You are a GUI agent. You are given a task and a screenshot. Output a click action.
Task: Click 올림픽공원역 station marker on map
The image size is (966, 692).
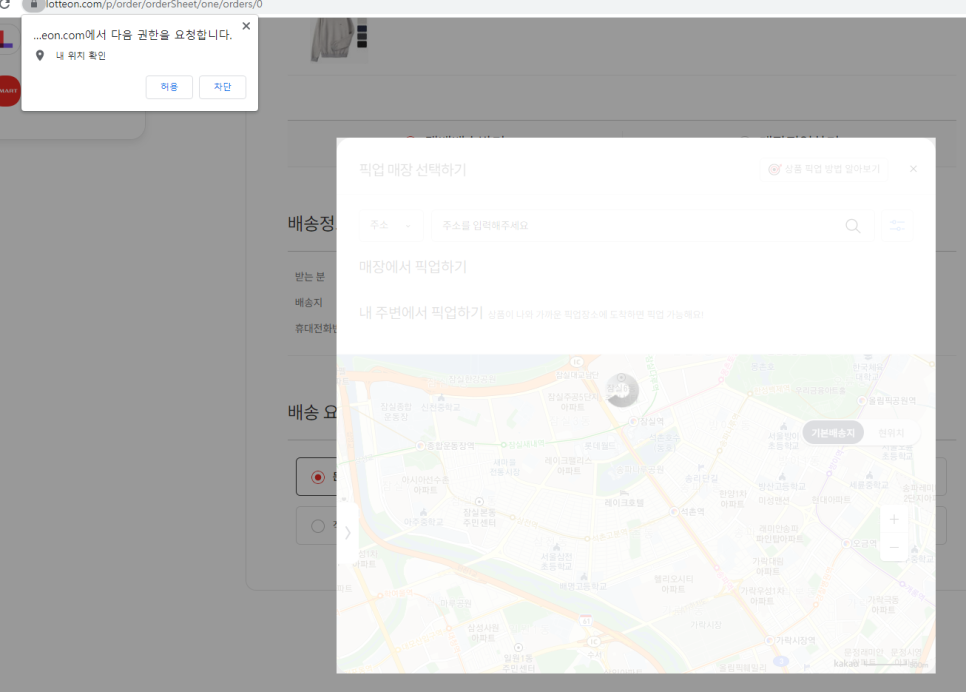click(x=862, y=401)
